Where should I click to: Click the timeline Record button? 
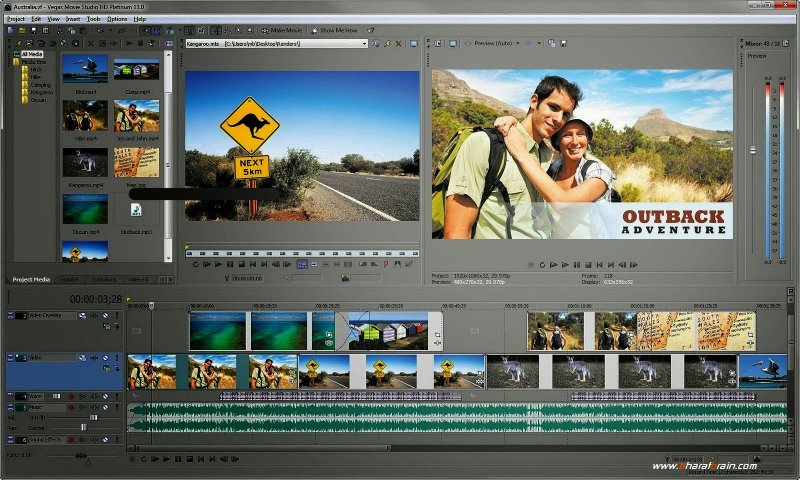pyautogui.click(x=130, y=459)
